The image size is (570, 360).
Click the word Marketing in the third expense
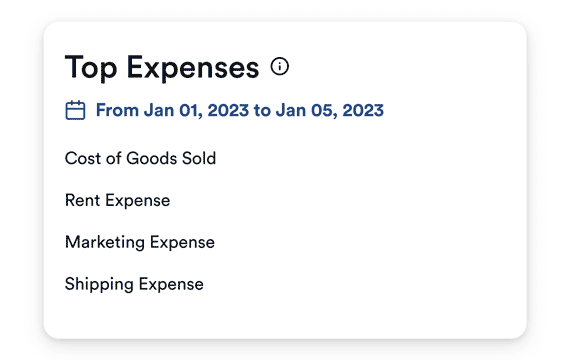(x=105, y=243)
